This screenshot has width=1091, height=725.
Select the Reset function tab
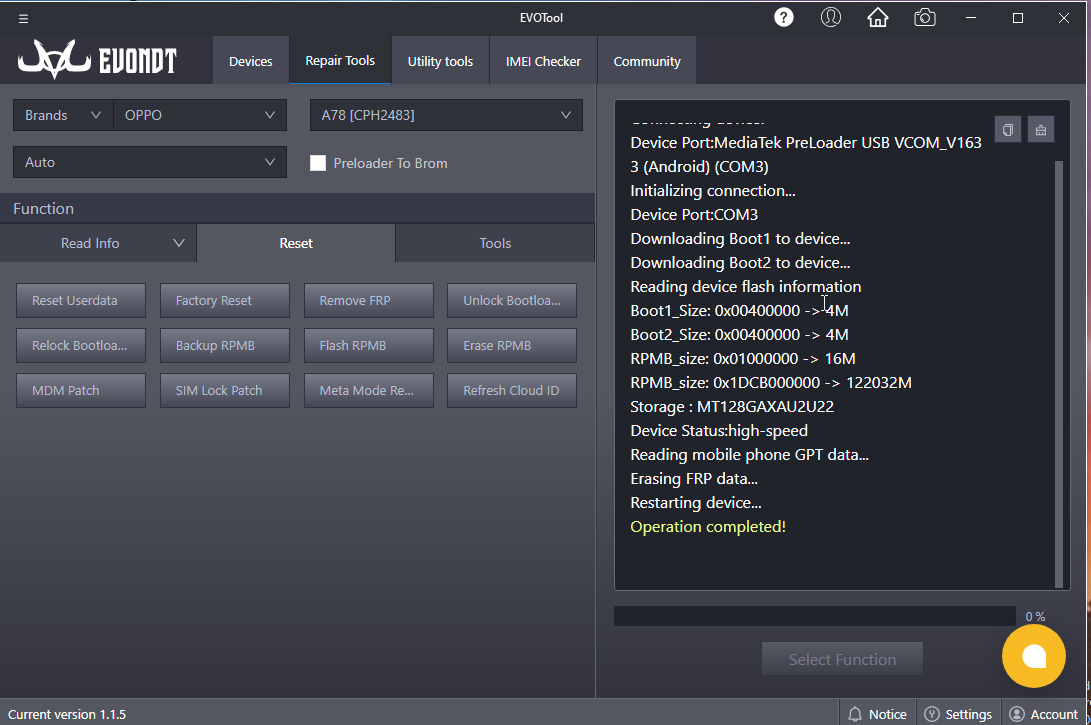click(x=296, y=243)
